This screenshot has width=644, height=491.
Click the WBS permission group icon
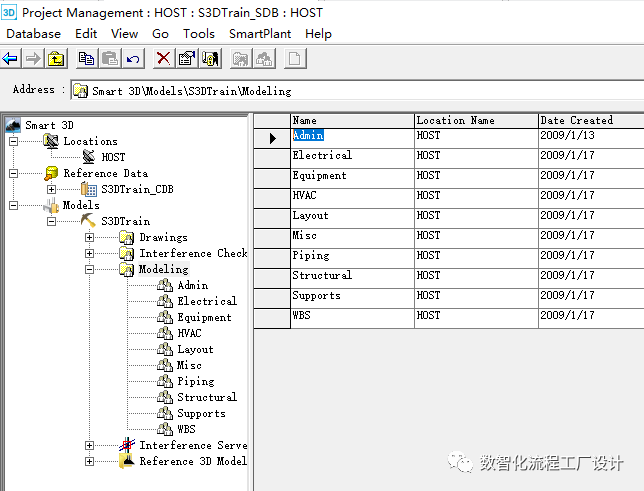pyautogui.click(x=165, y=429)
